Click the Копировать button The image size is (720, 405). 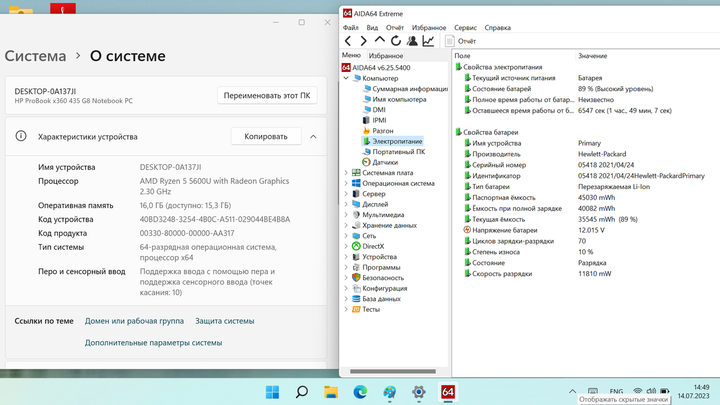266,136
